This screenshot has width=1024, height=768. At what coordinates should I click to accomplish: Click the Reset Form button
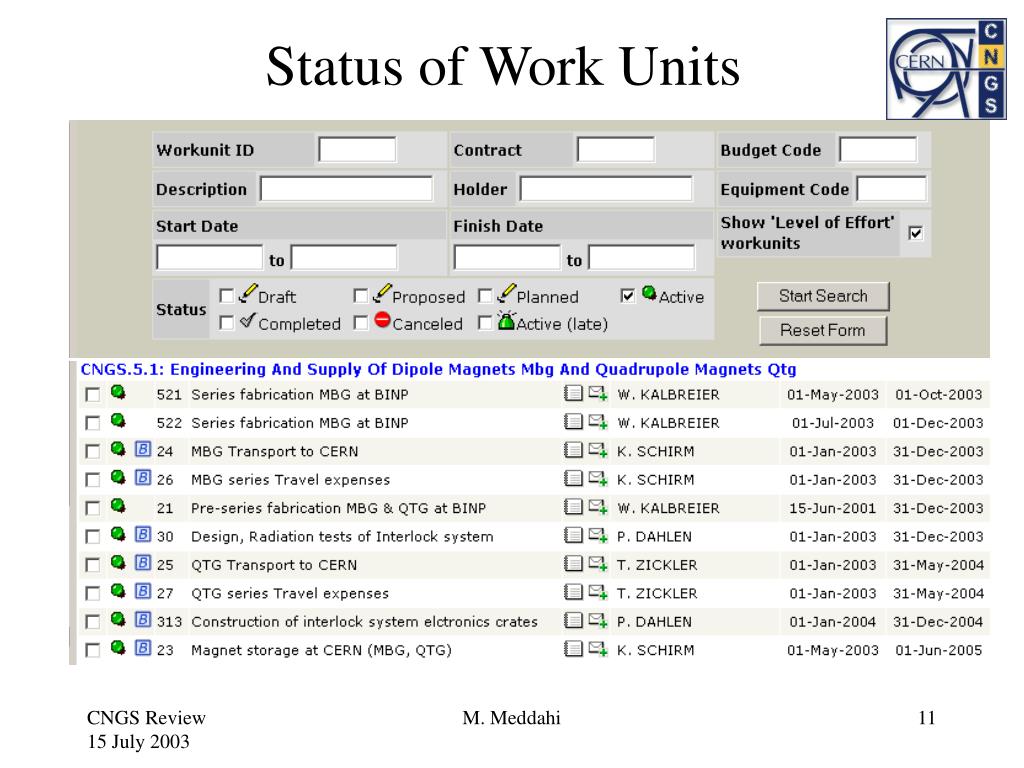tap(823, 330)
